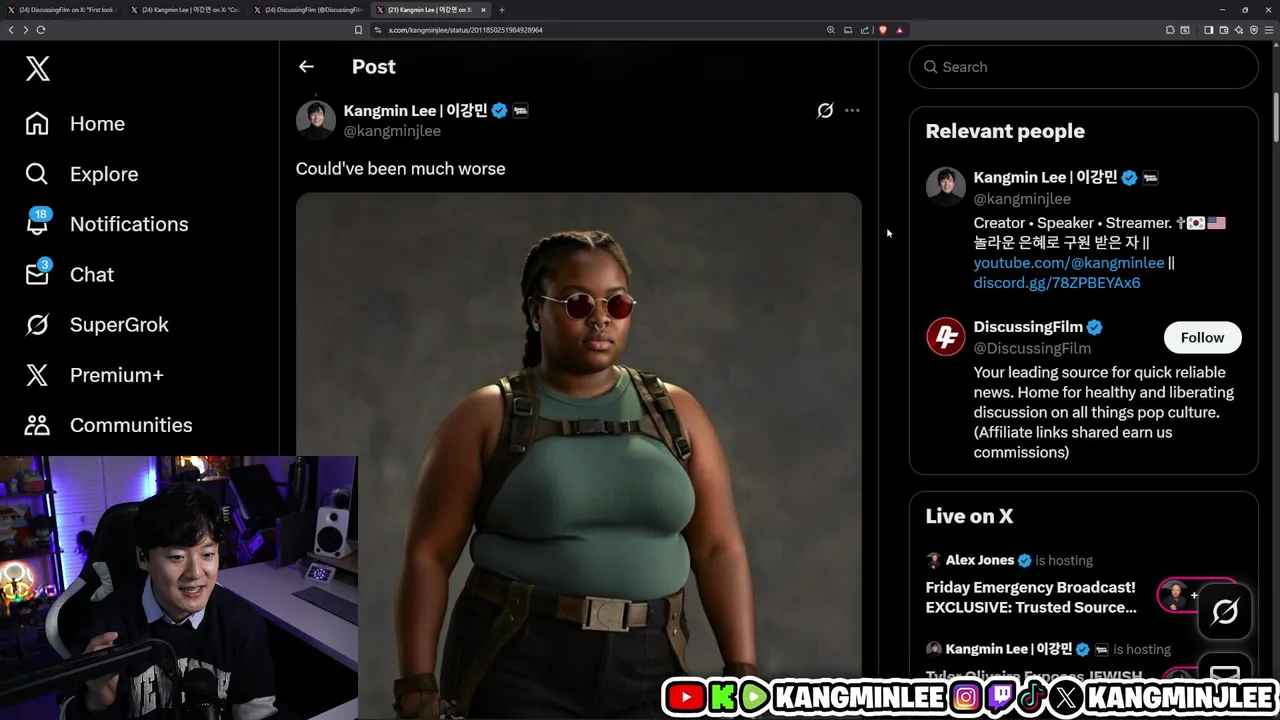Close the active Kangmin Lee tab
Image resolution: width=1280 pixels, height=720 pixels.
click(484, 10)
